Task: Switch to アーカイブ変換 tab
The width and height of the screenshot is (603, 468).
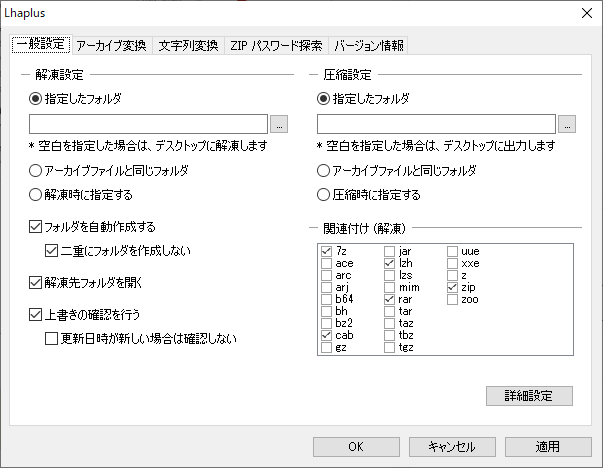Action: tap(112, 45)
